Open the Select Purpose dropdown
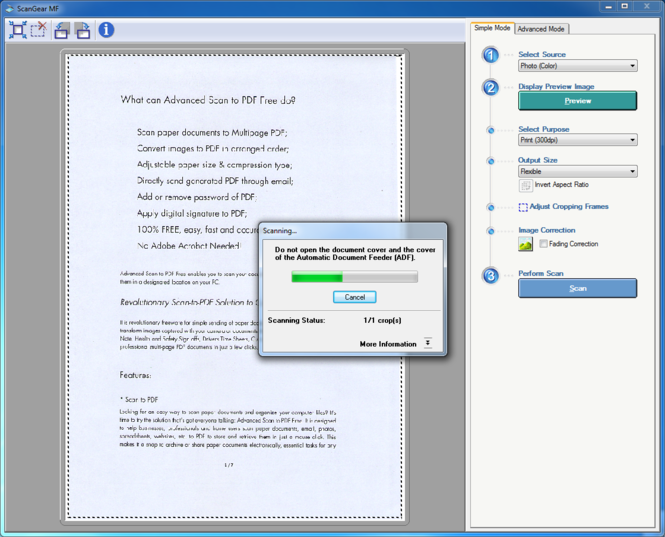 coord(578,140)
